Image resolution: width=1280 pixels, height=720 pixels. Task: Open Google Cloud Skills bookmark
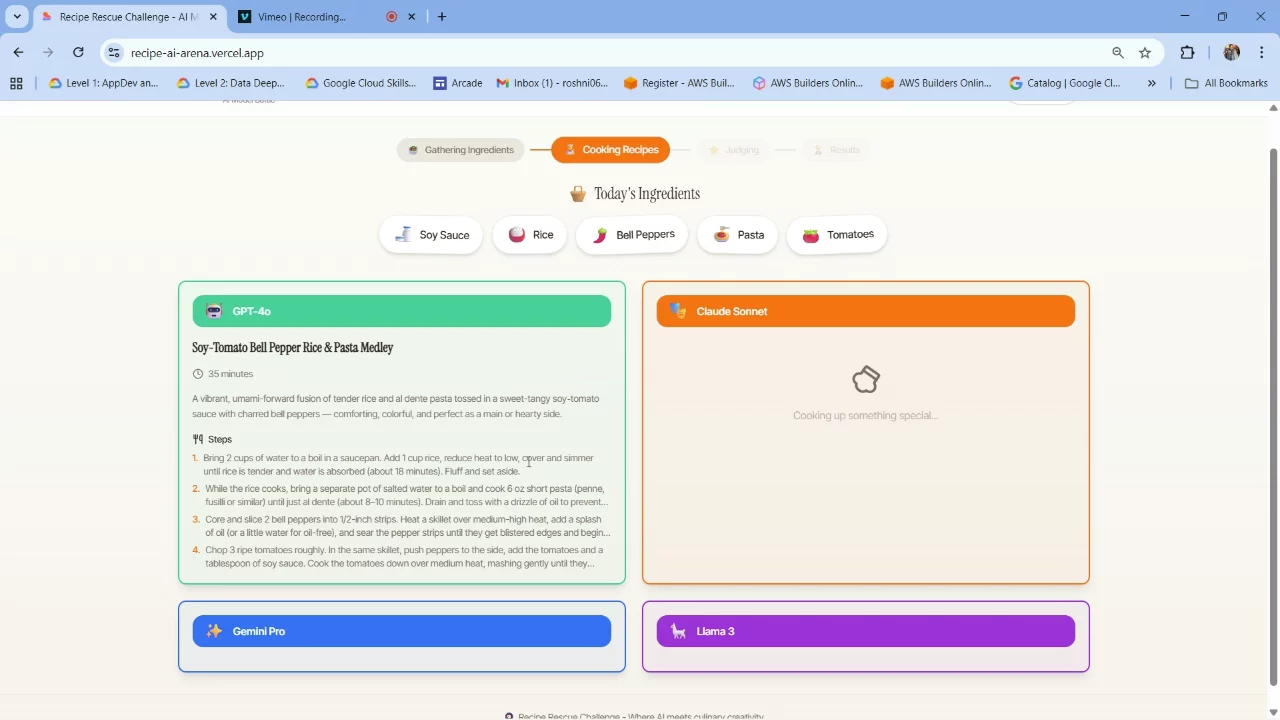point(361,83)
